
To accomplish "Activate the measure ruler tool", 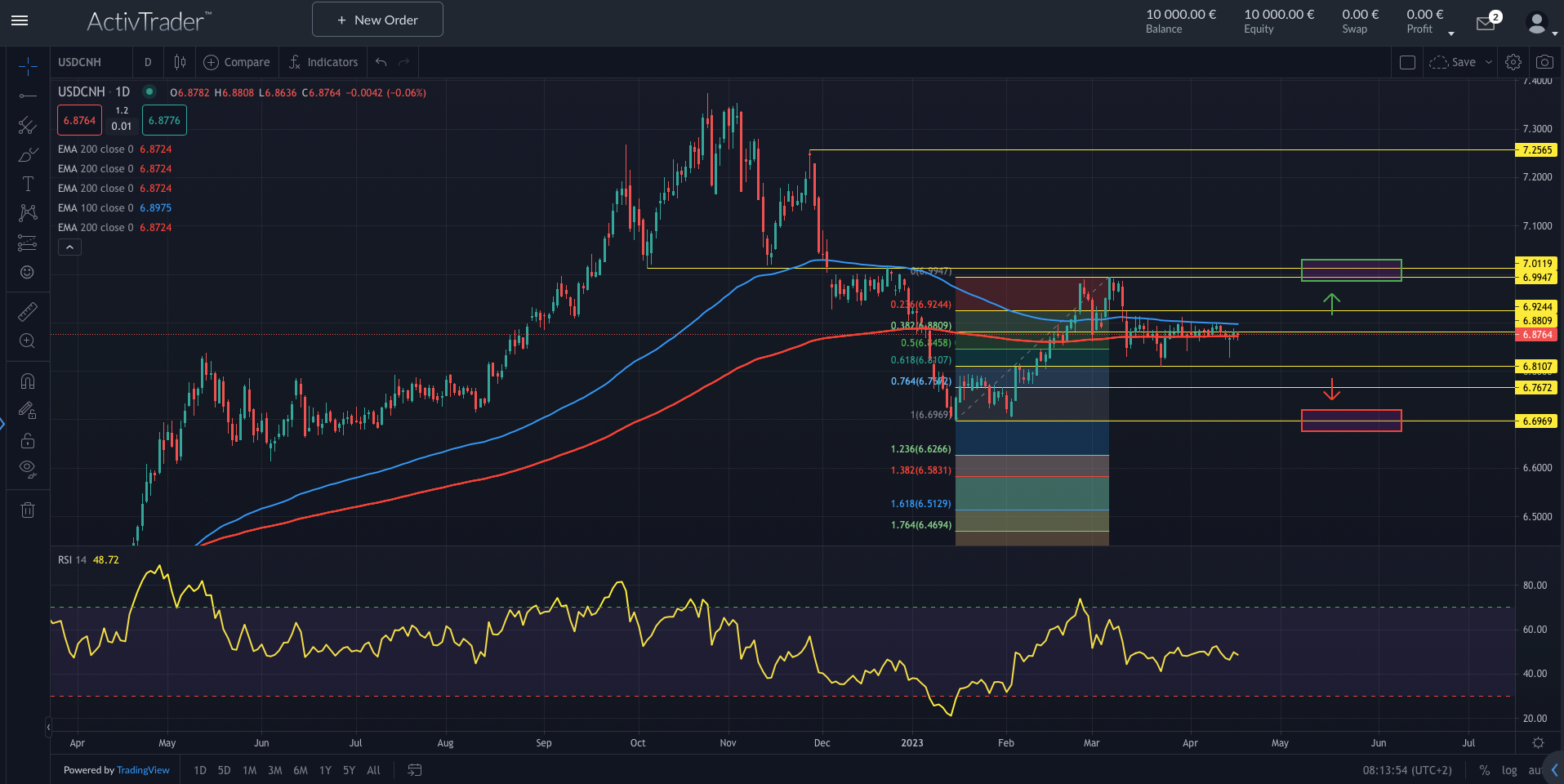I will click(27, 311).
